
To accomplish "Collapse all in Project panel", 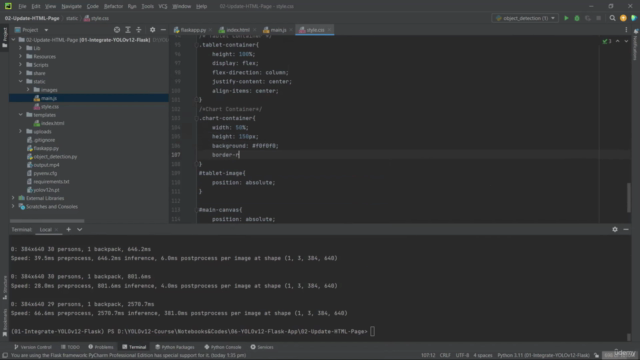I will (139, 30).
